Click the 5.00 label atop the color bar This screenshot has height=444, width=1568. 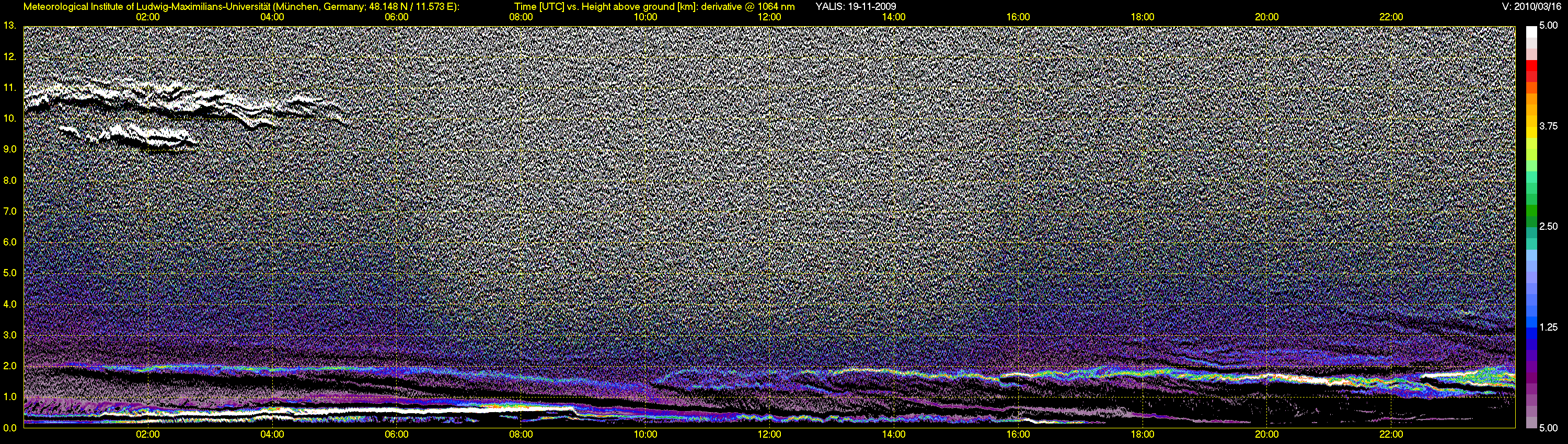[1548, 26]
